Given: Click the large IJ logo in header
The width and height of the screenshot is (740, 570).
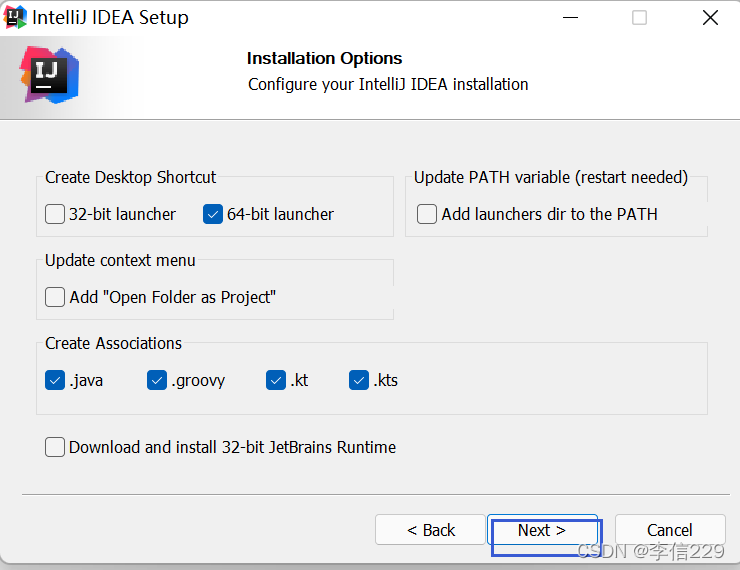Looking at the screenshot, I should (50, 75).
